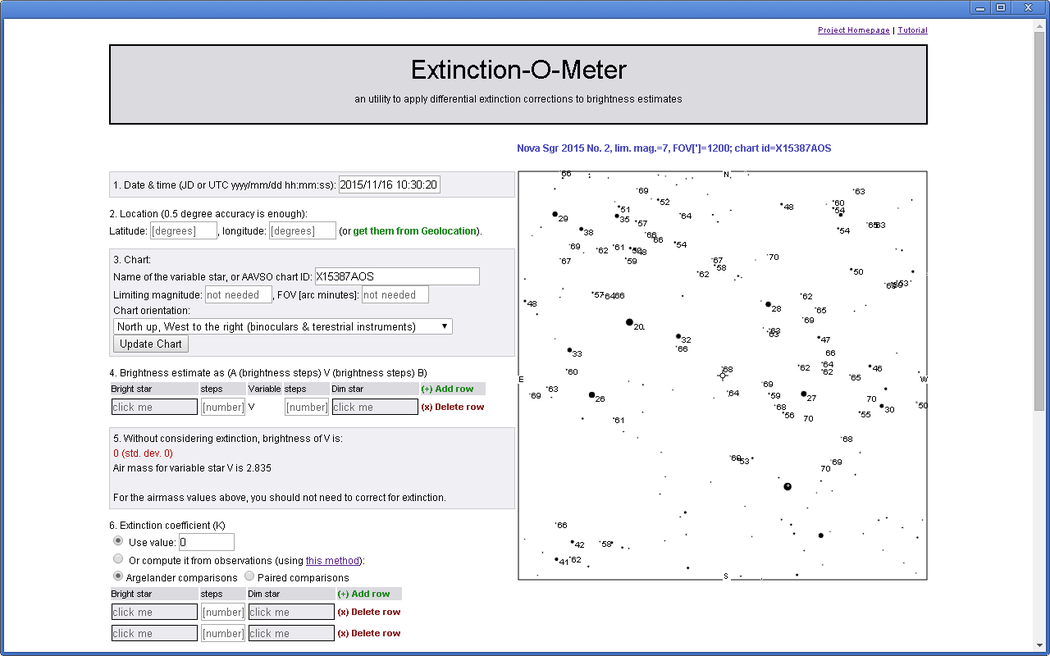Select Argelander comparisons radio button

click(119, 577)
